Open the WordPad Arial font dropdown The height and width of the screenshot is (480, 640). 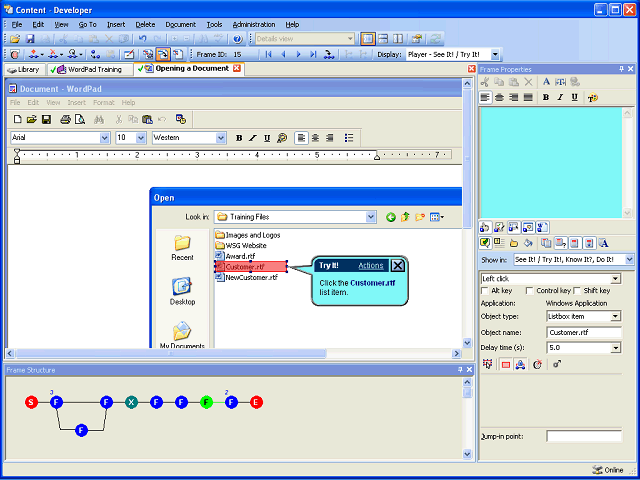[104, 138]
